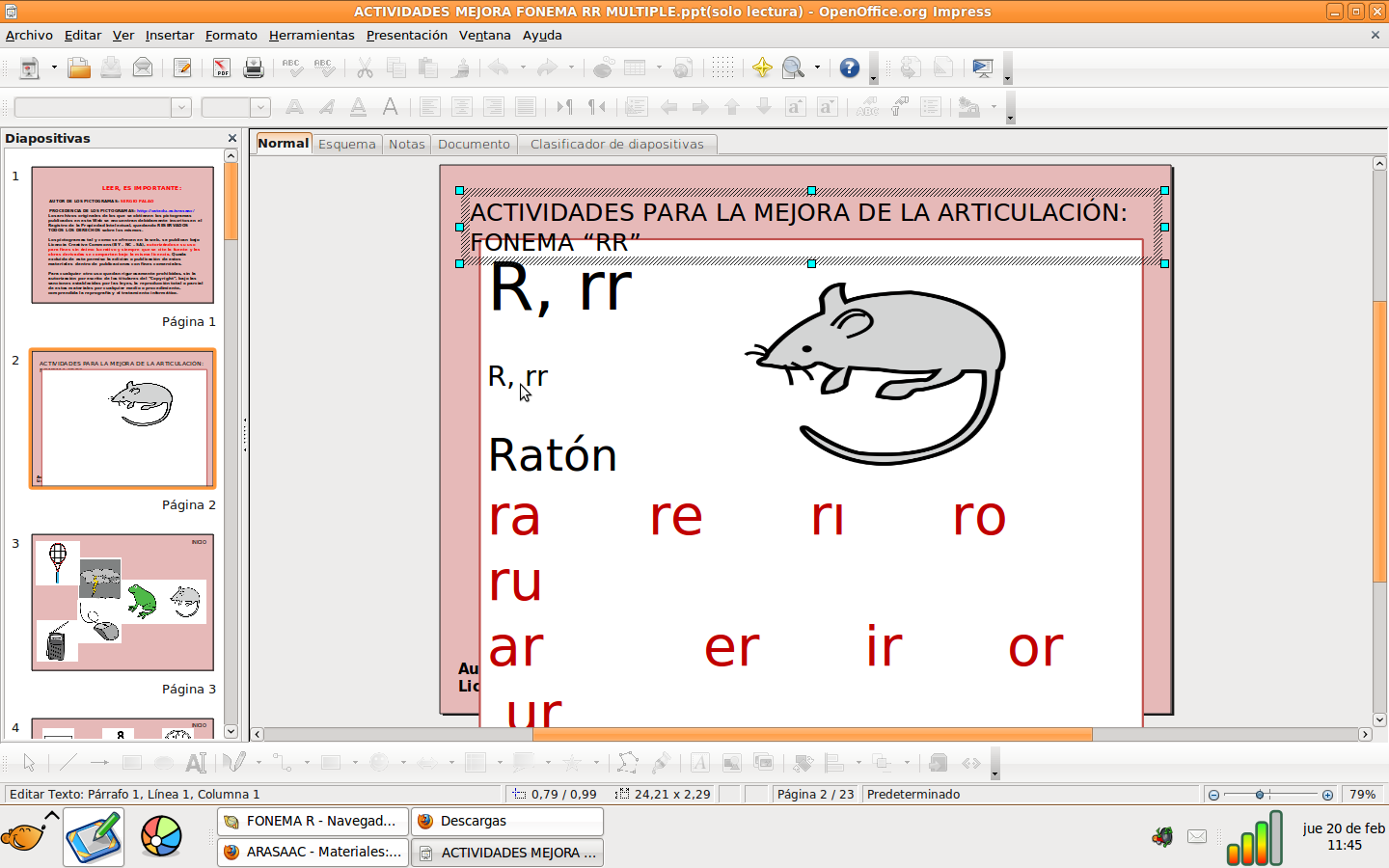
Task: Open the Presentación menu
Action: point(406,35)
